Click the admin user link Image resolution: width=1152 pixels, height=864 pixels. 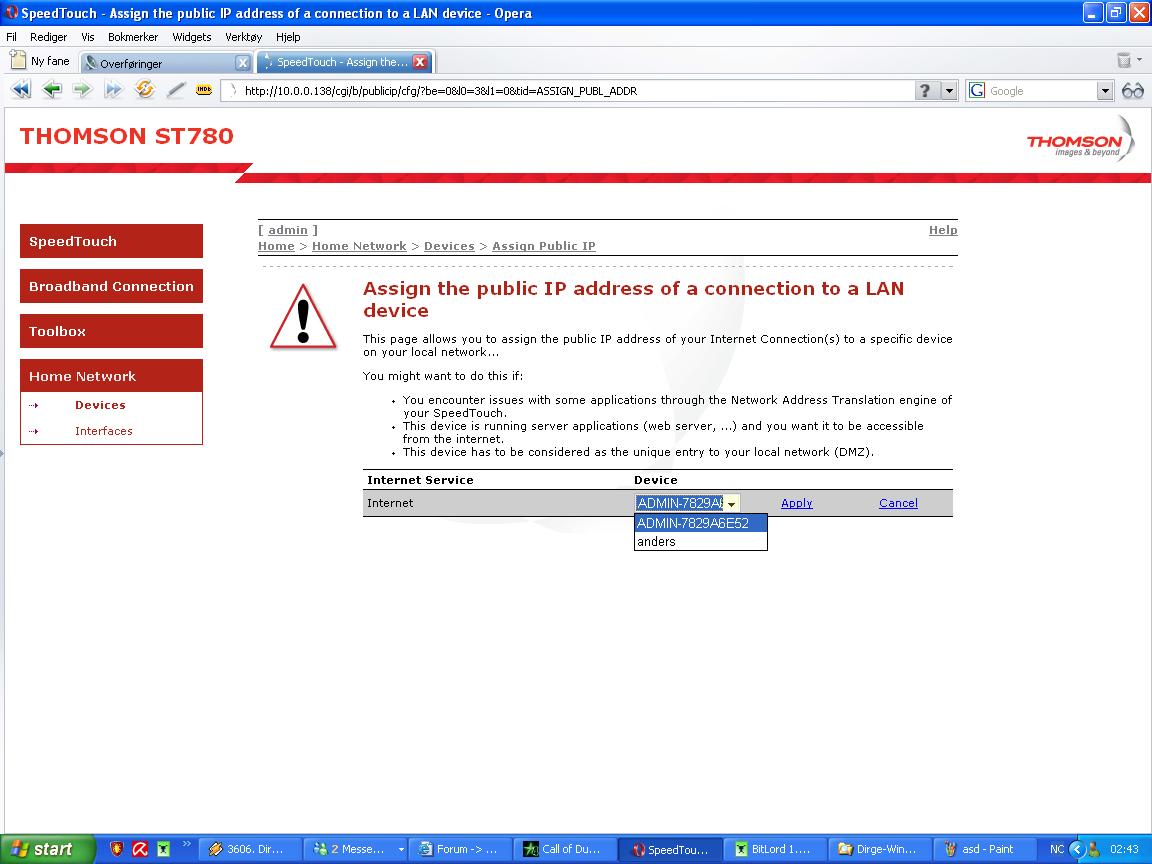[287, 230]
